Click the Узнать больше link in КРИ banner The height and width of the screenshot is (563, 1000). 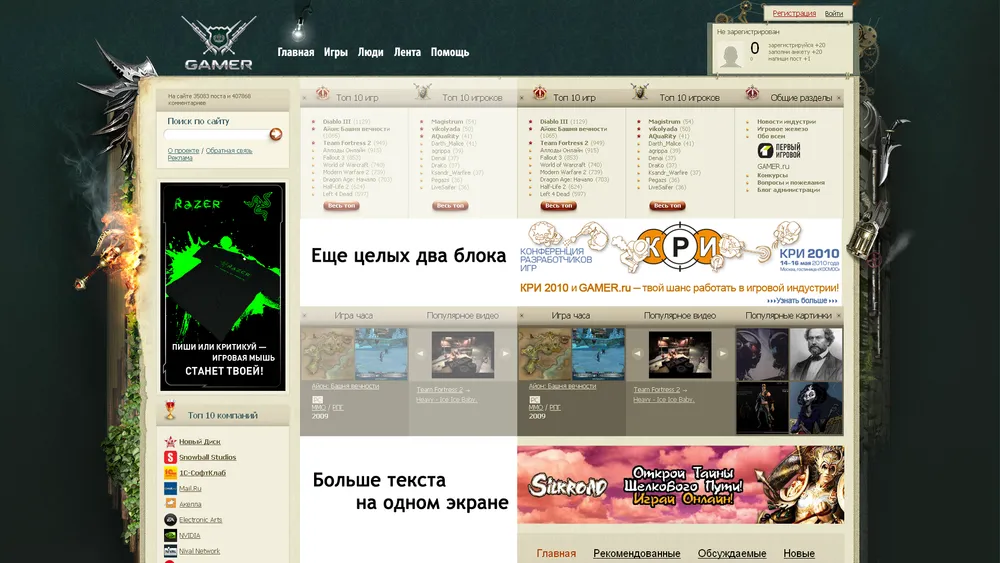coord(802,300)
